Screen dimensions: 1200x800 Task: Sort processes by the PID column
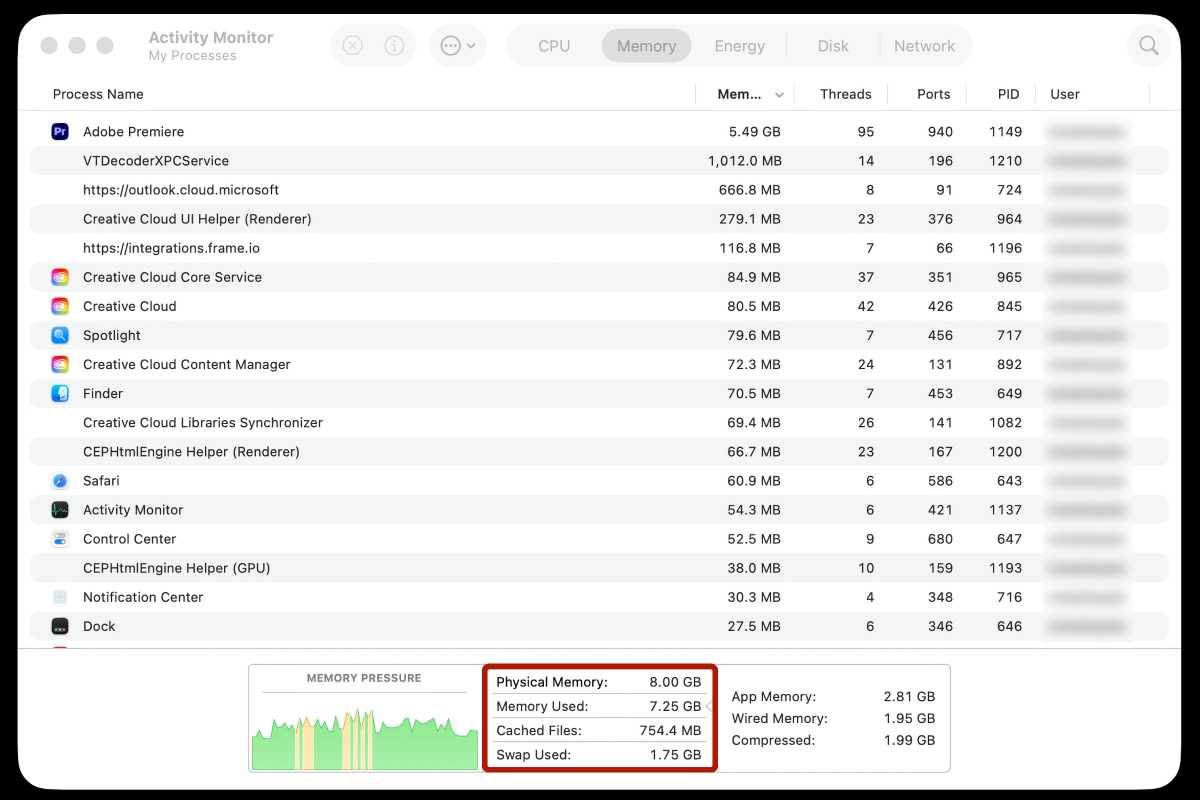click(1008, 94)
